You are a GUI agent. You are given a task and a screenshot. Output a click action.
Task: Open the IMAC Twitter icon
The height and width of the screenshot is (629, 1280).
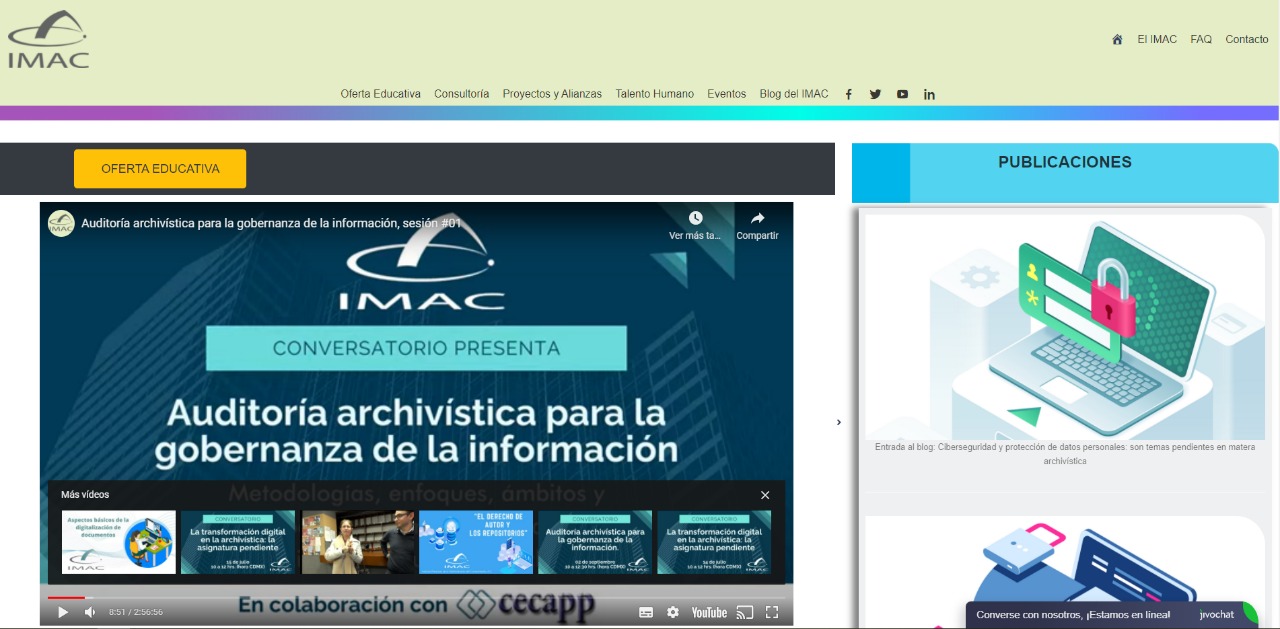875,94
